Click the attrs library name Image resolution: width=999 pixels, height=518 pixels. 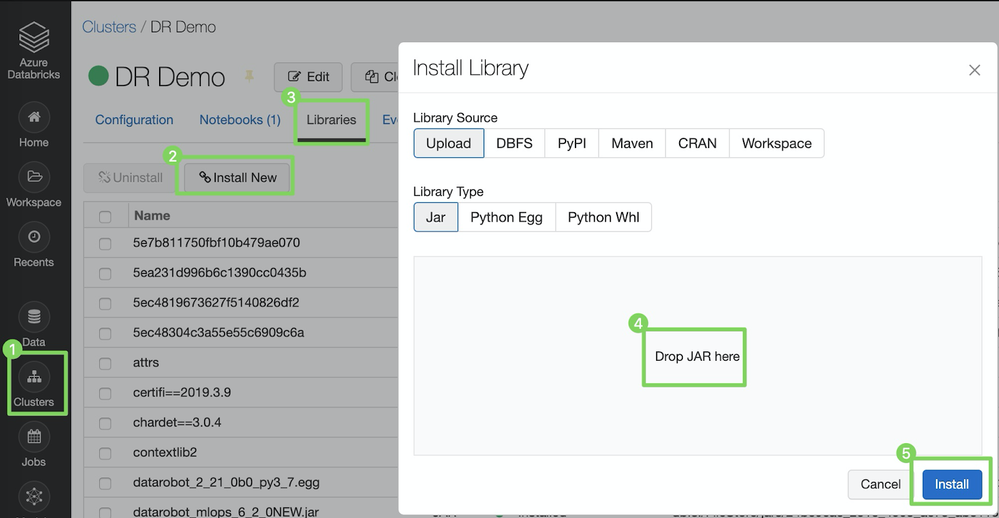(146, 363)
